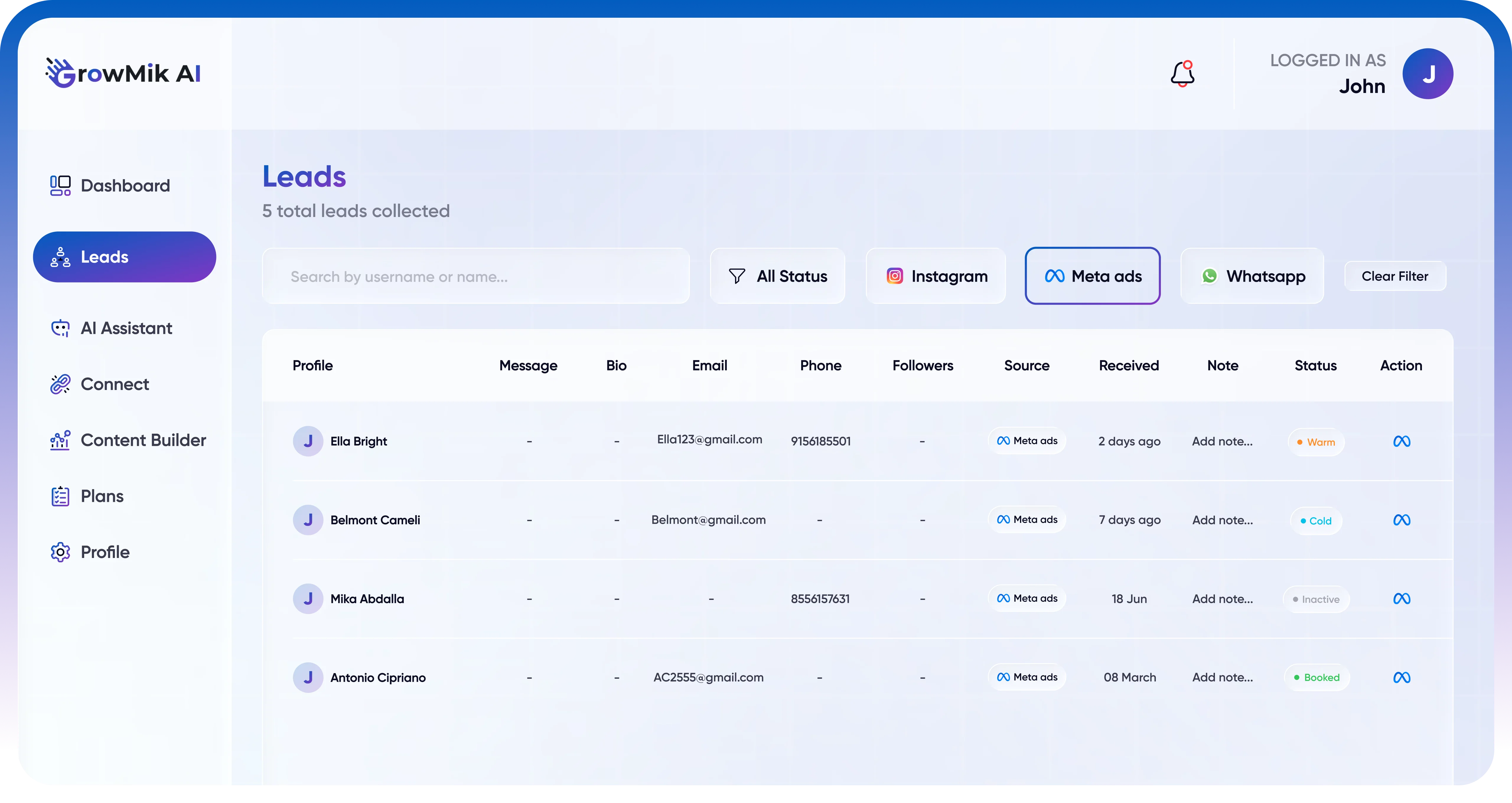Click email Belmont@gmail.com
1512x803 pixels.
708,520
